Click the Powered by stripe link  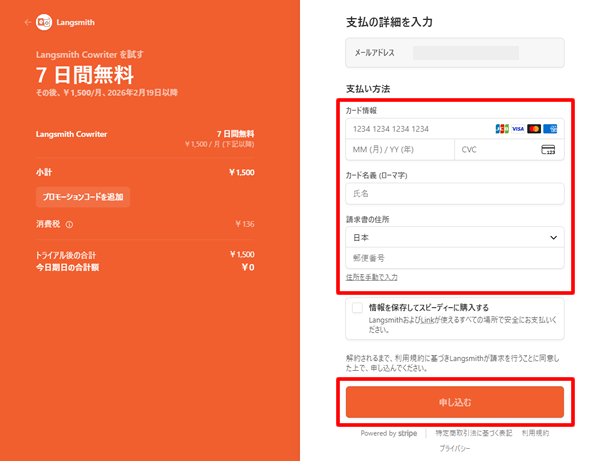pyautogui.click(x=389, y=433)
